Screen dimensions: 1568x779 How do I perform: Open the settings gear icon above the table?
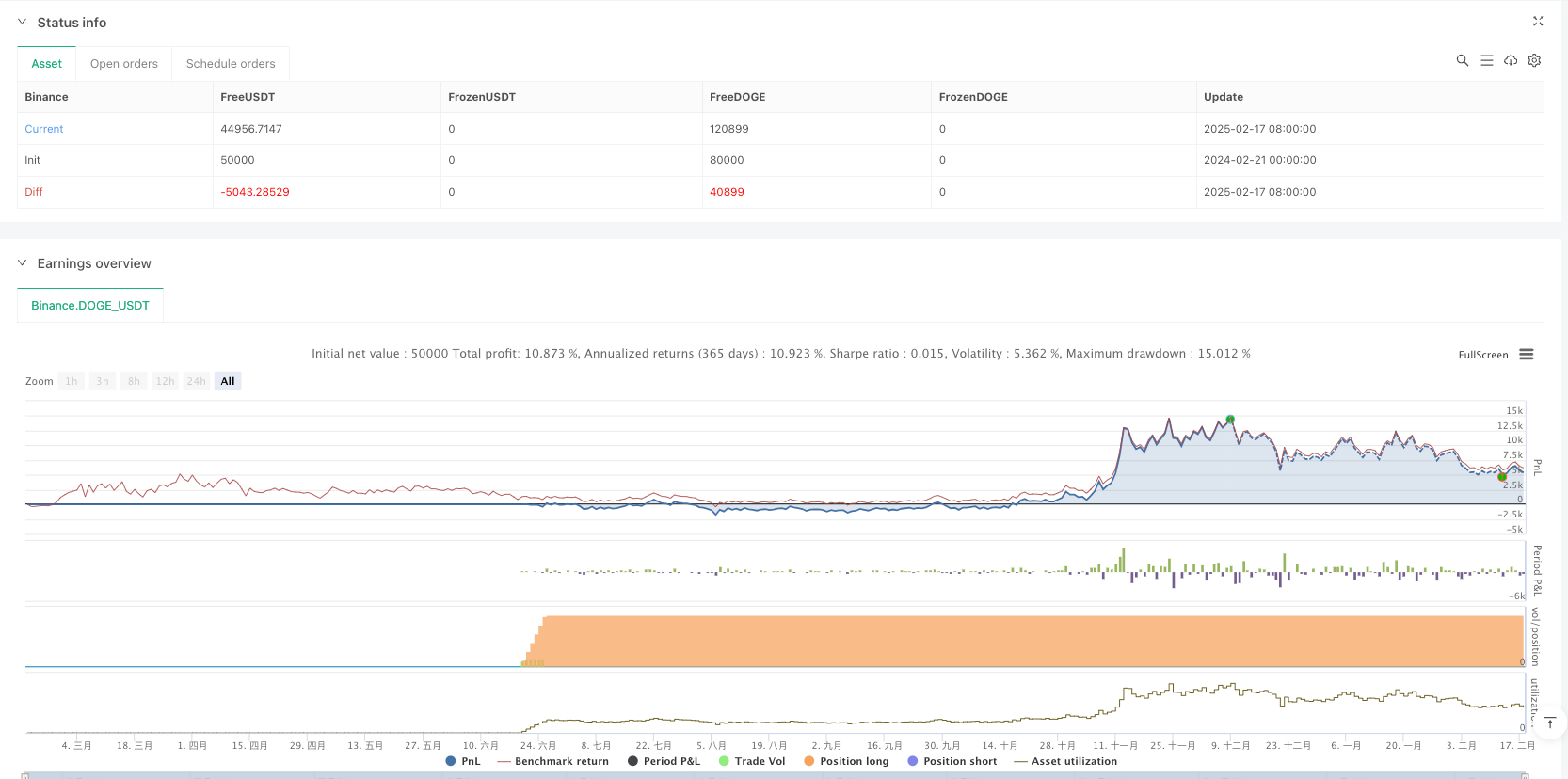coord(1534,60)
